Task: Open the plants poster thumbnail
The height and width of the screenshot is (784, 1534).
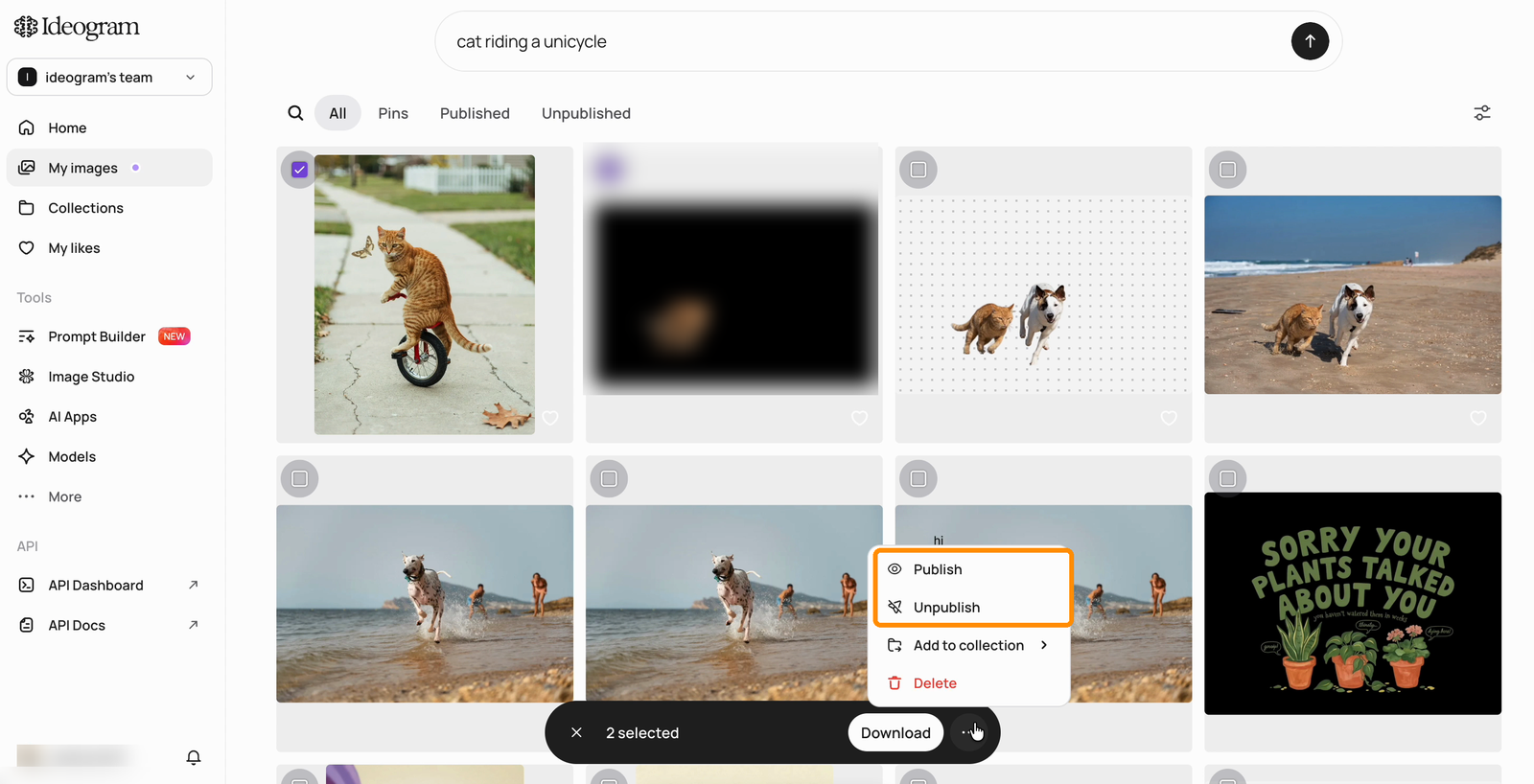Action: (1353, 604)
